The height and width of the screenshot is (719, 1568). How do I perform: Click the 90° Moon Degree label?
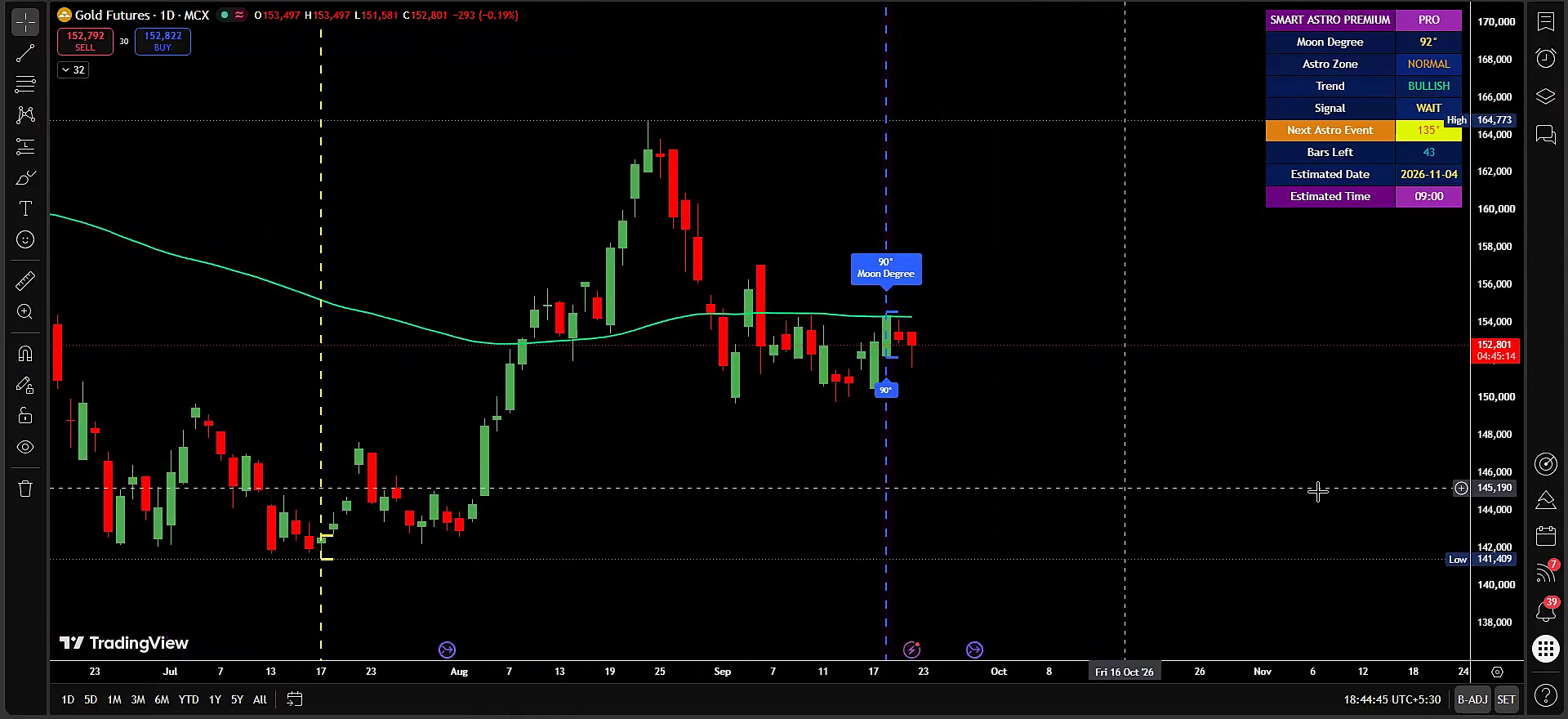click(886, 268)
